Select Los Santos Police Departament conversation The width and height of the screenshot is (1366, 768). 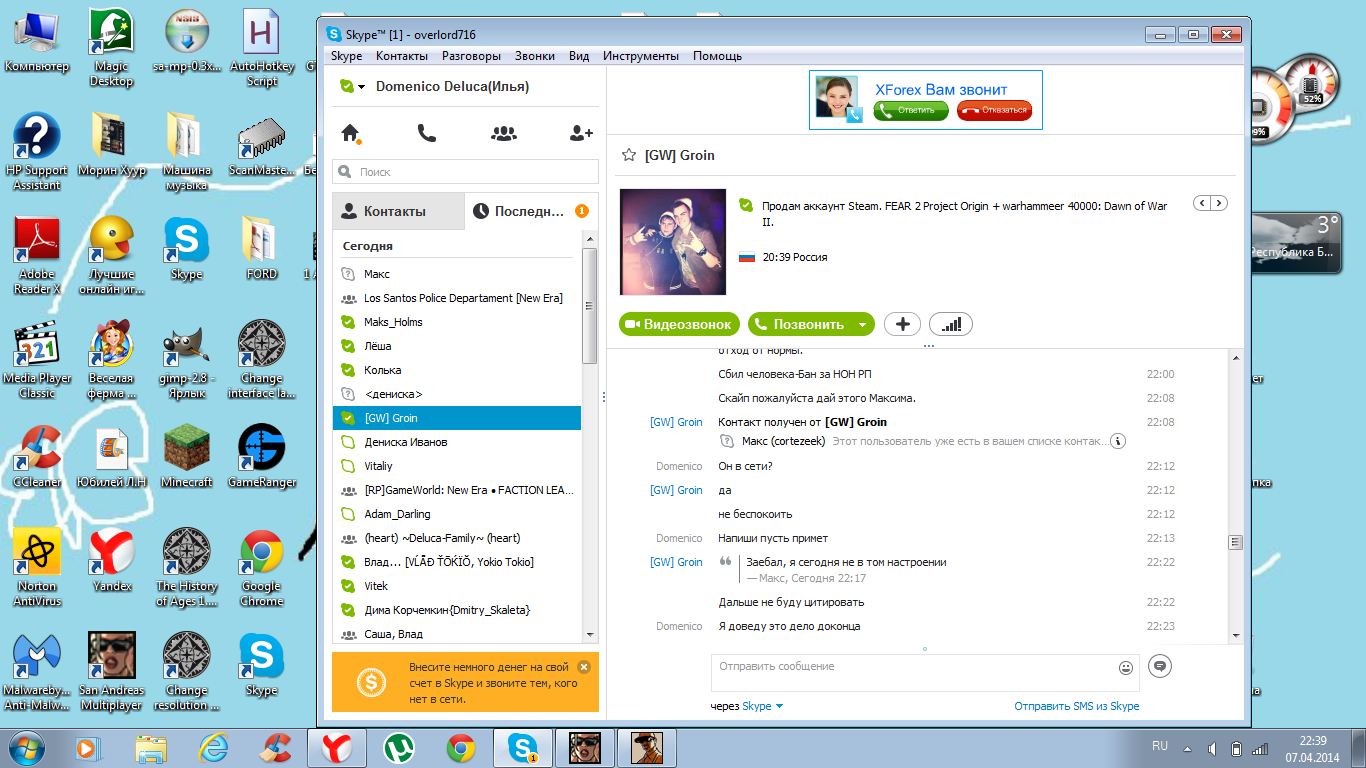click(x=457, y=298)
